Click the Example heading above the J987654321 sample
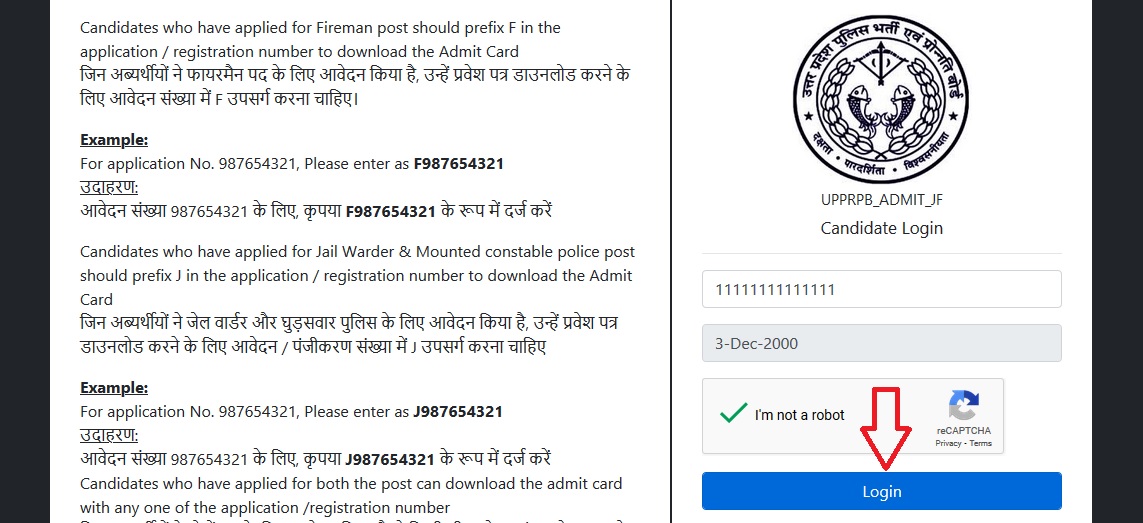Screen dimensions: 1143x523 pyautogui.click(x=114, y=387)
